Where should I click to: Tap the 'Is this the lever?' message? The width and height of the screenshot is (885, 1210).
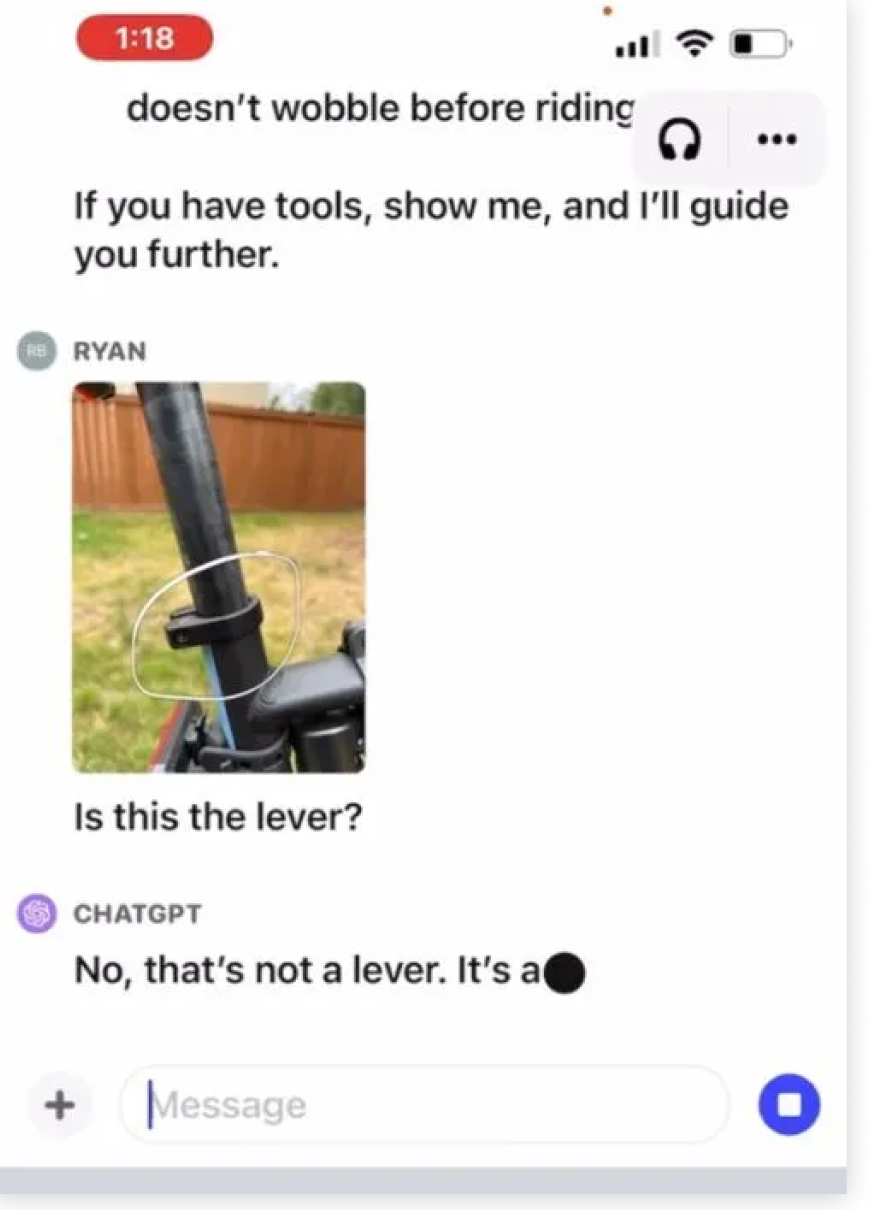coord(217,818)
